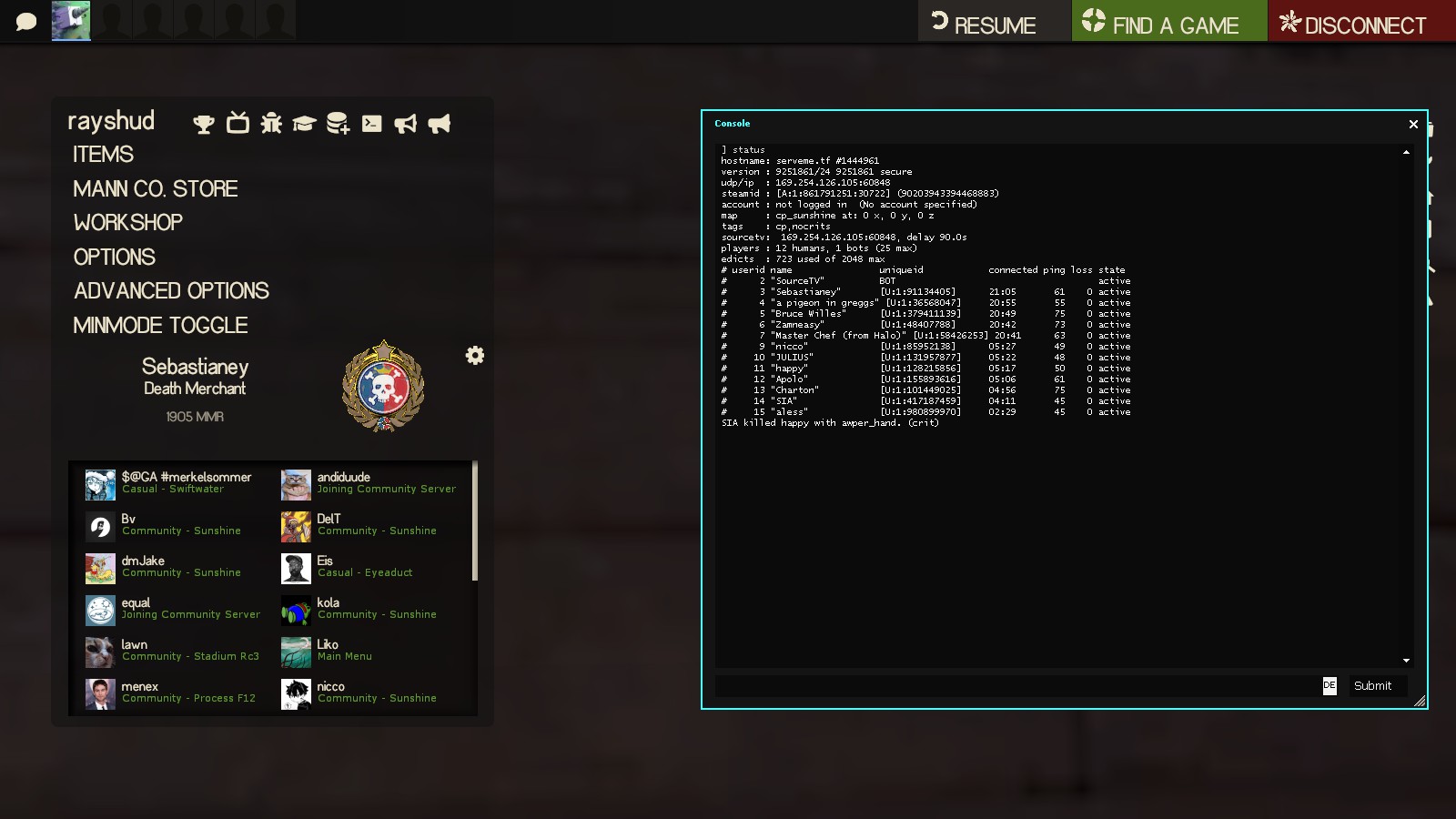Image resolution: width=1456 pixels, height=819 pixels.
Task: Click the first empty party slot silhouette
Action: point(111,21)
